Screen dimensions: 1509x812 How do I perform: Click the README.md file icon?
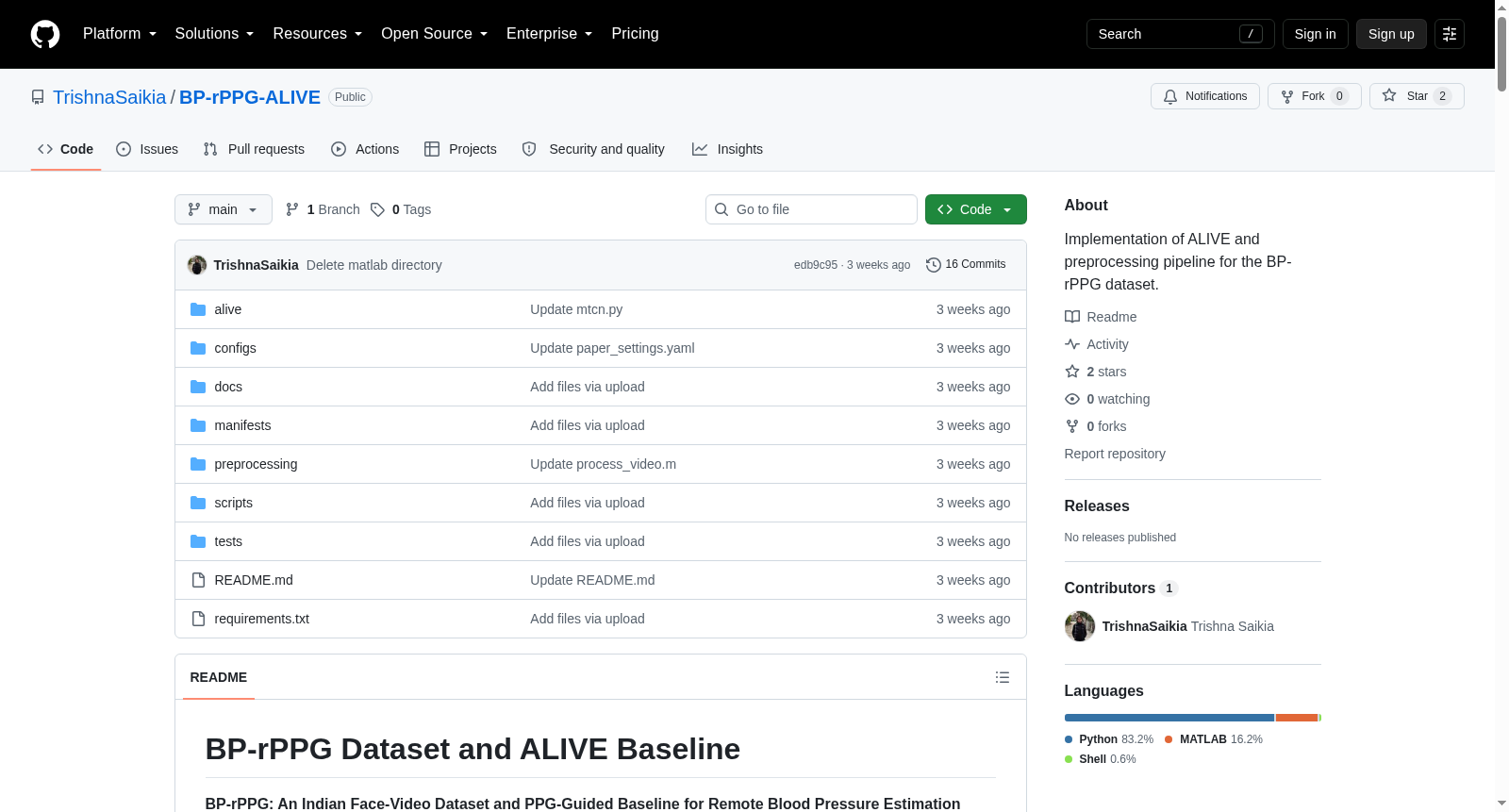coord(198,580)
